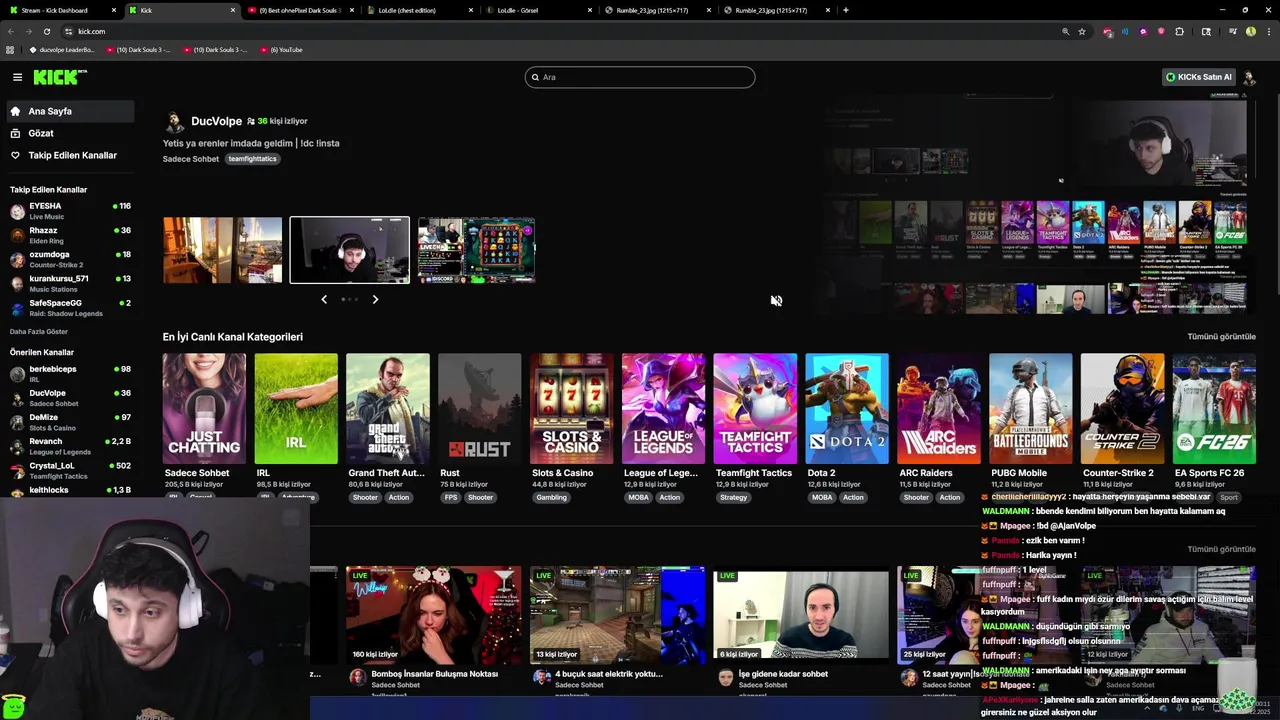Open the PUBG Mobile category cover
The image size is (1280, 720).
tap(1031, 408)
